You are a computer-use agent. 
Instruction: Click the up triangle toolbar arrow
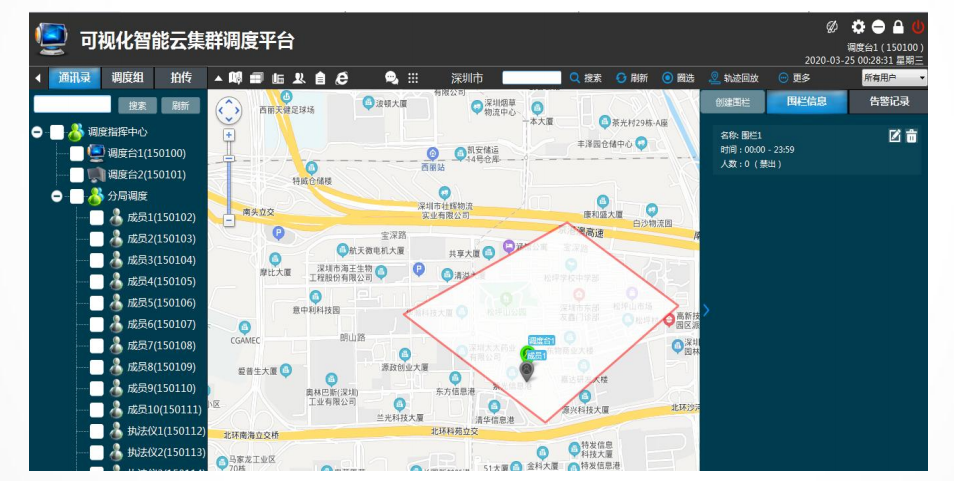pos(218,78)
